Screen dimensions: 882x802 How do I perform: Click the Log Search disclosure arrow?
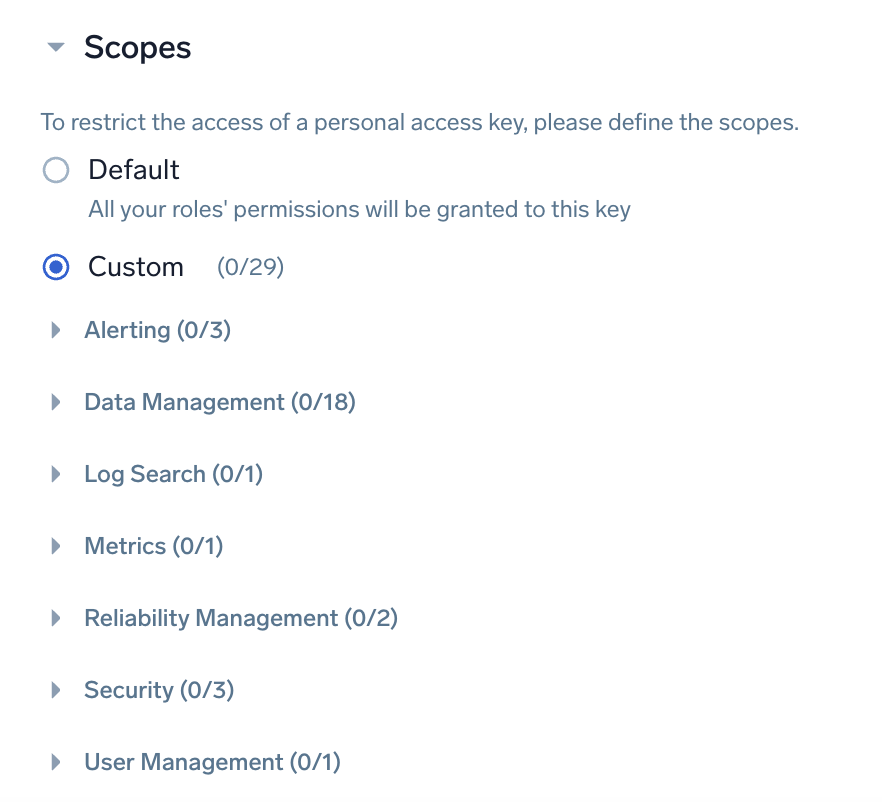[x=56, y=473]
